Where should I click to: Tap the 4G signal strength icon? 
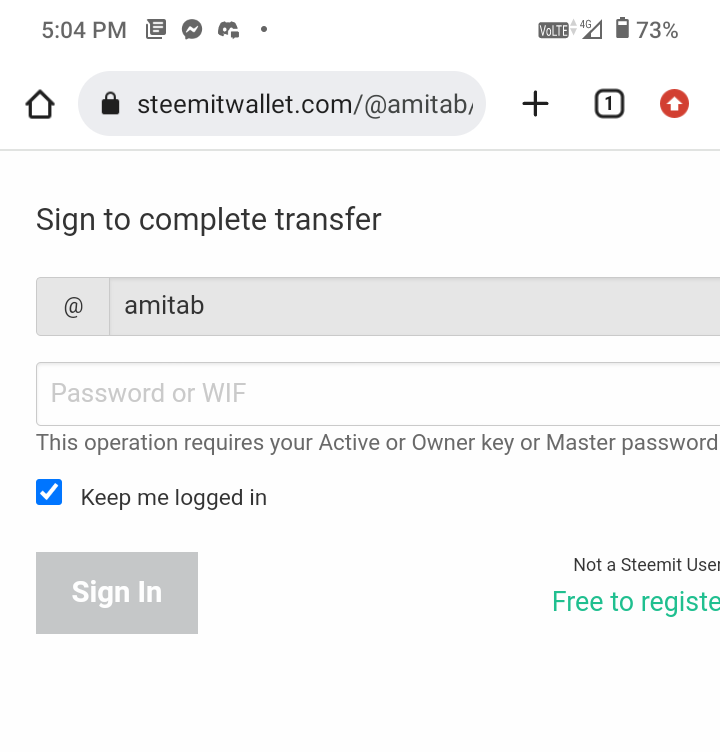click(x=591, y=29)
